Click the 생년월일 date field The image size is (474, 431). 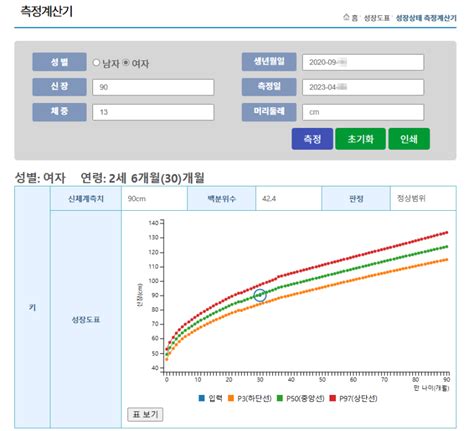tap(363, 62)
